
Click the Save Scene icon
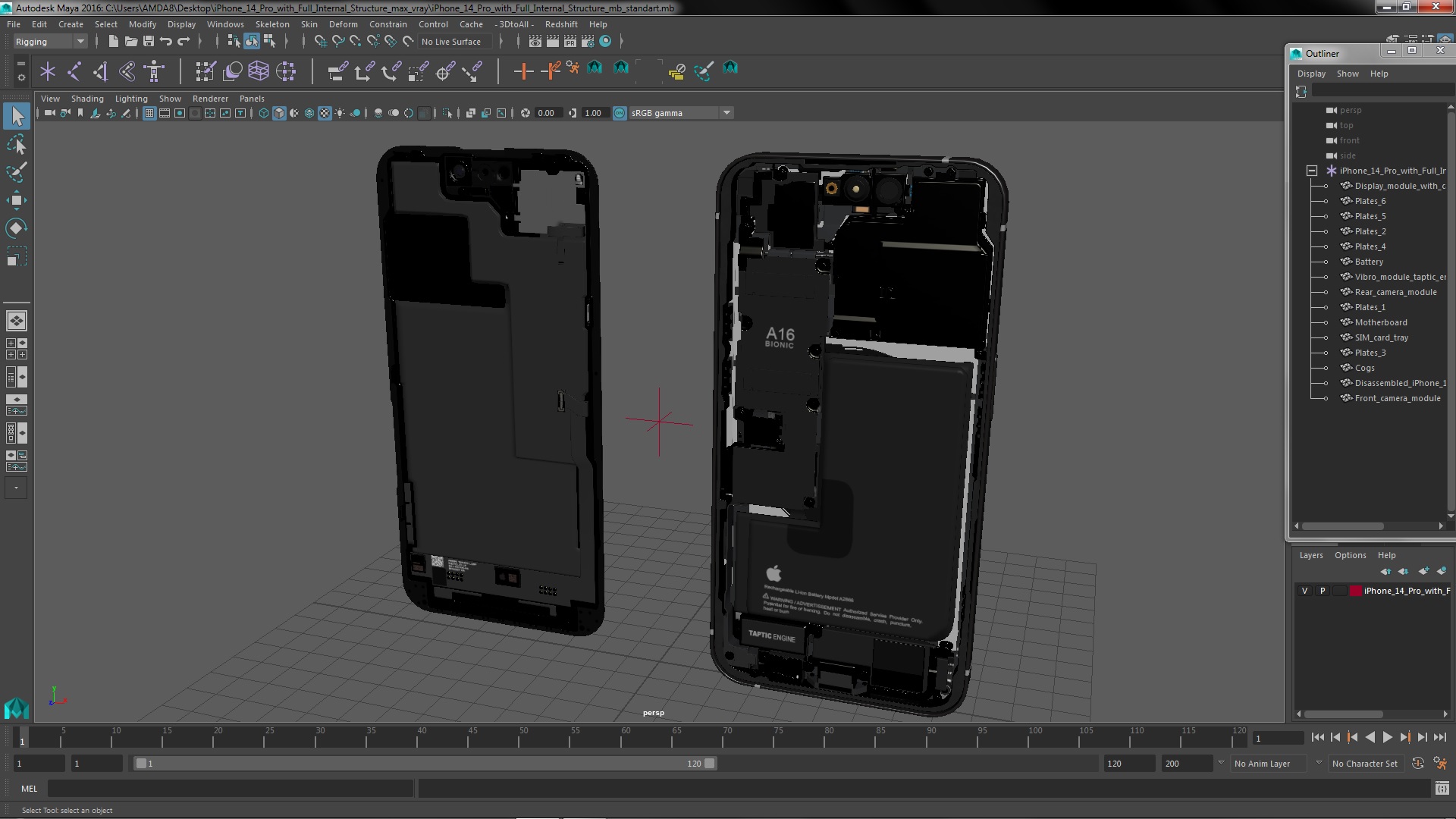click(149, 42)
